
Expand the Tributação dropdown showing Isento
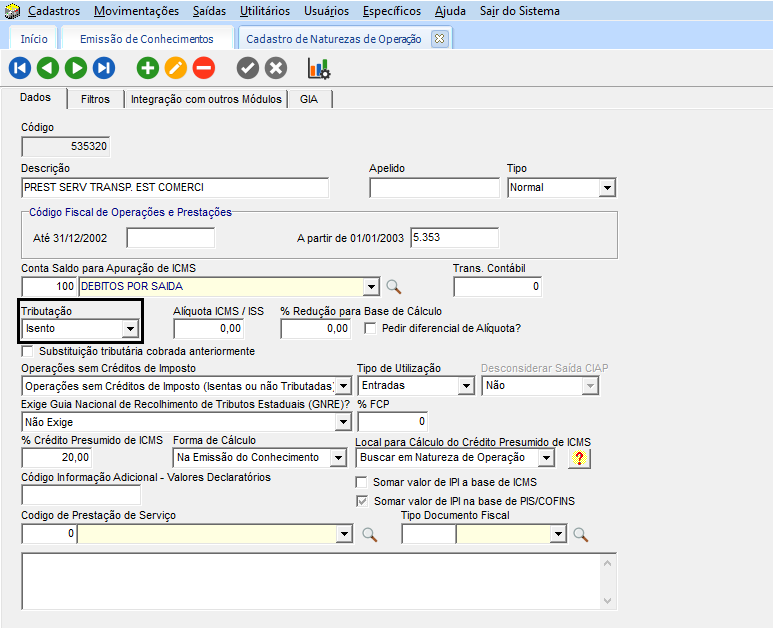tap(130, 328)
